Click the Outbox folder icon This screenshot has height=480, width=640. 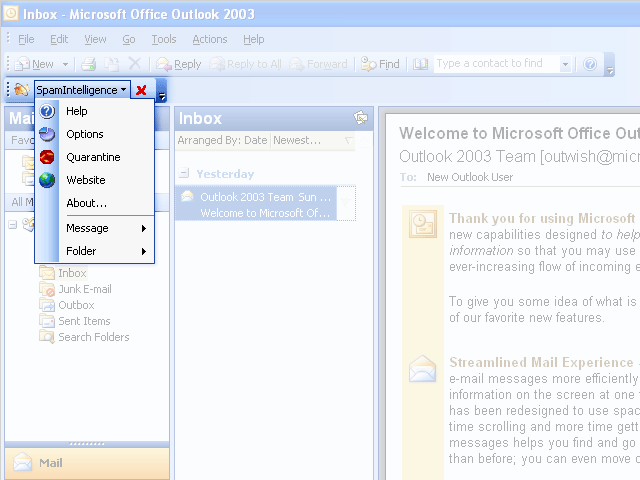click(x=47, y=305)
